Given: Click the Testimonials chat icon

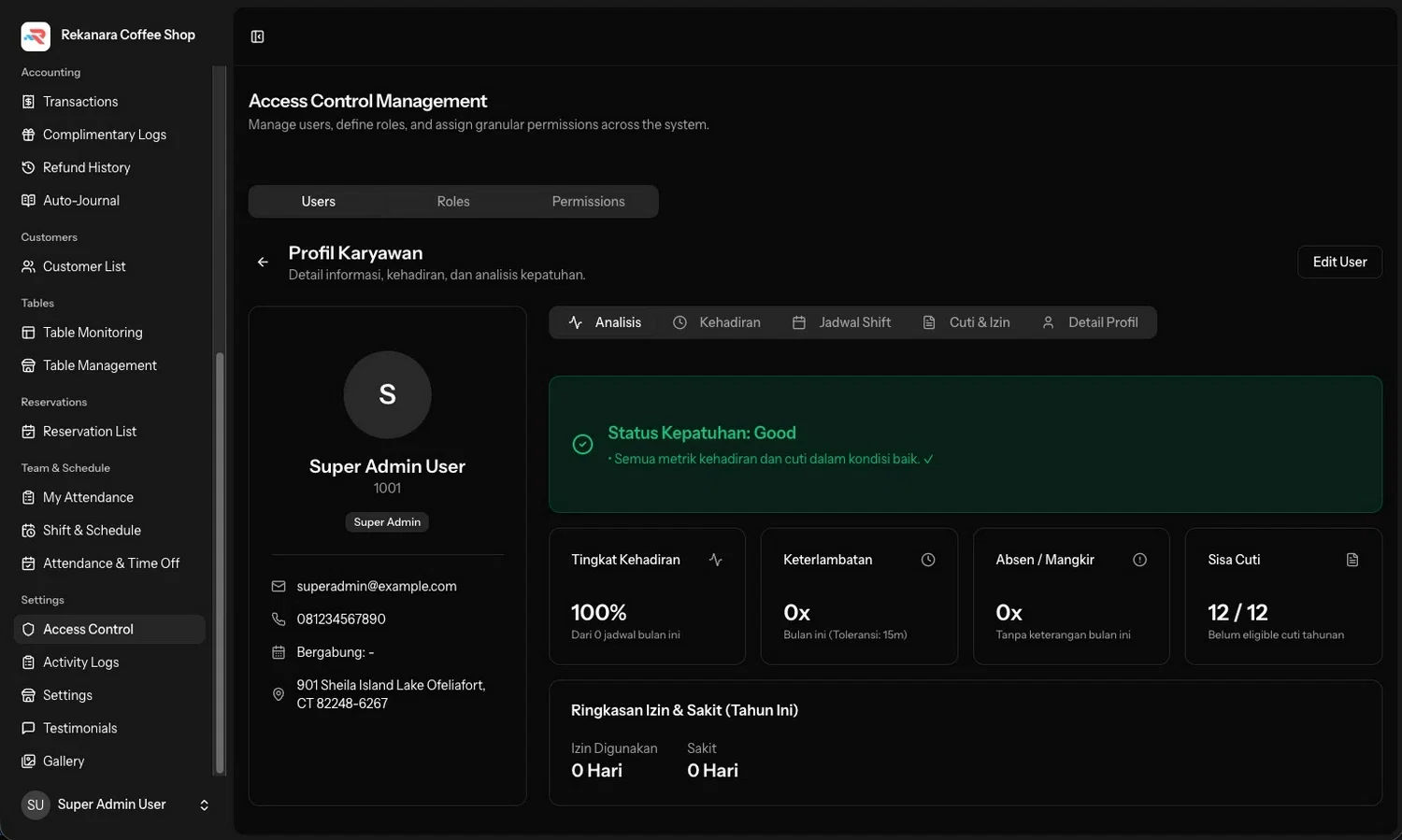Looking at the screenshot, I should 28,728.
